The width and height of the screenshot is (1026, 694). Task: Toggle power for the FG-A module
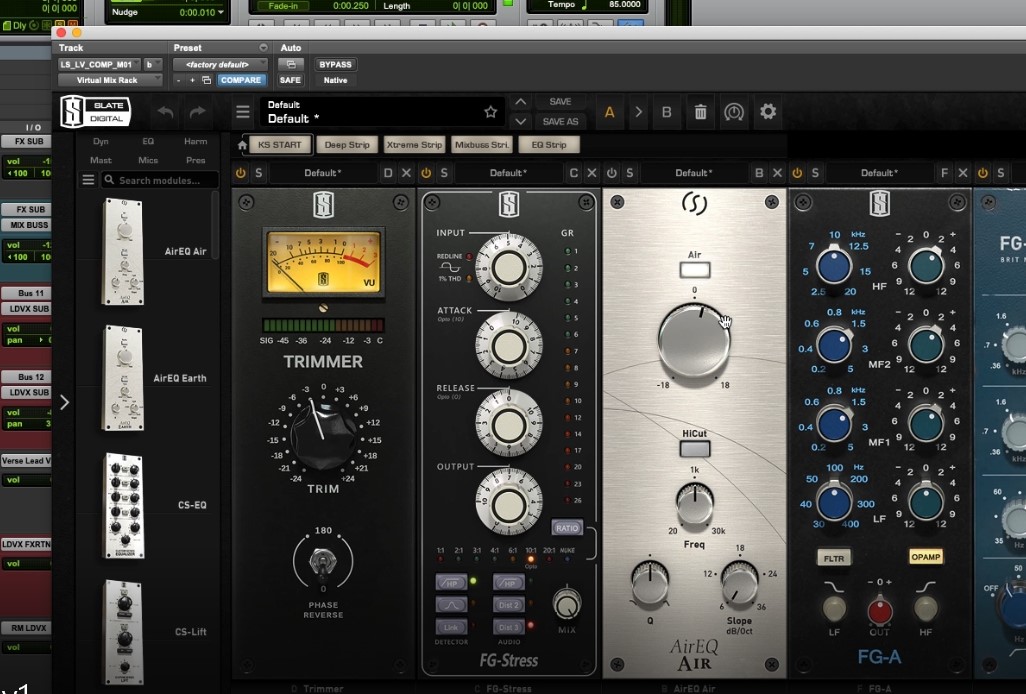(797, 173)
